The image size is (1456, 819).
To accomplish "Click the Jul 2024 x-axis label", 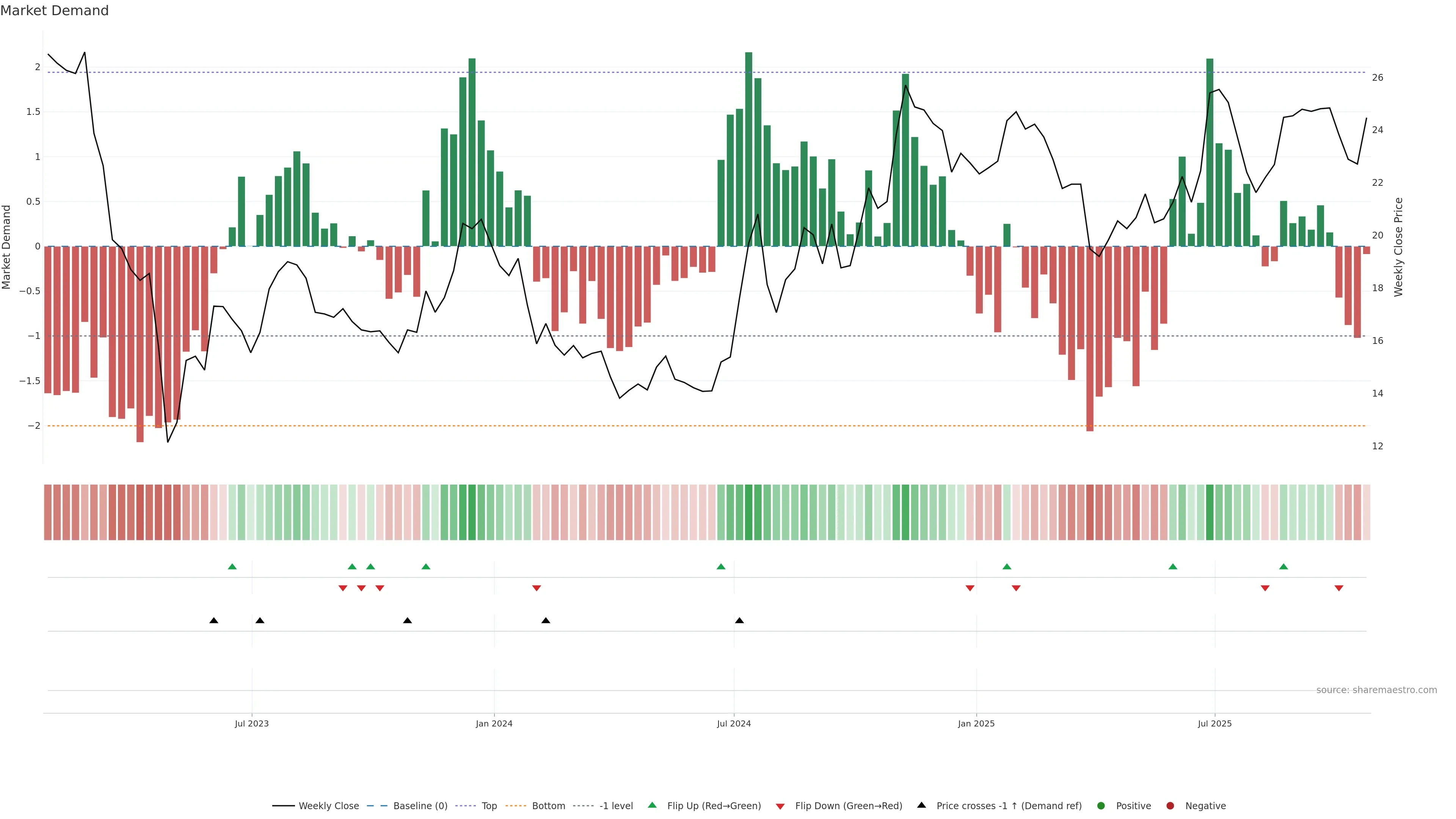I will 734,724.
